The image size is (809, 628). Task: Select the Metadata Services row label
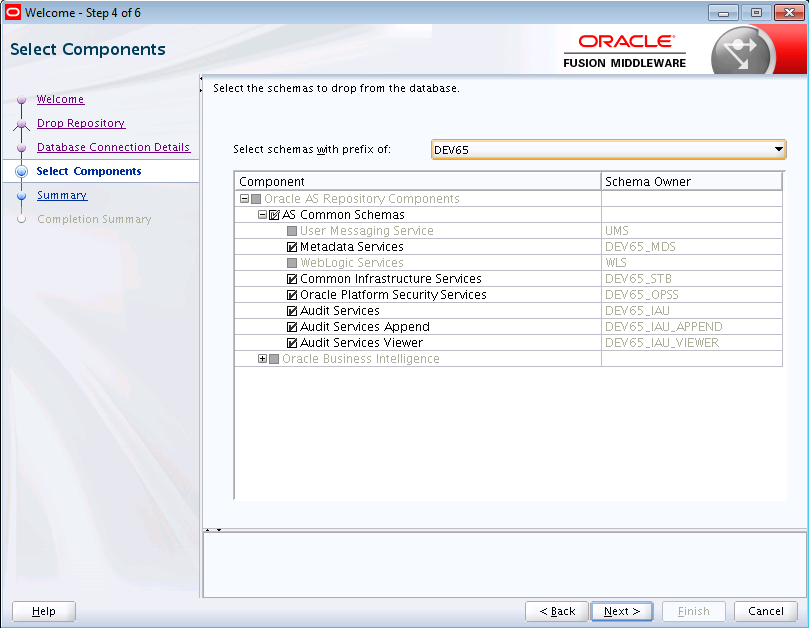352,247
